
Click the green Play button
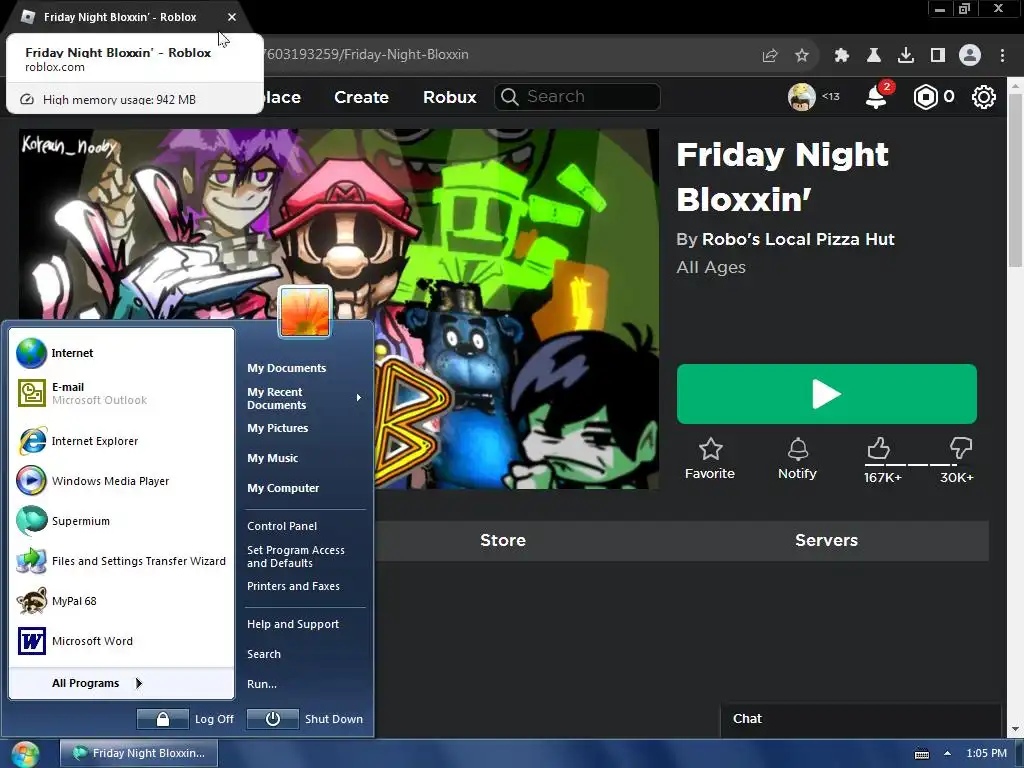point(827,394)
